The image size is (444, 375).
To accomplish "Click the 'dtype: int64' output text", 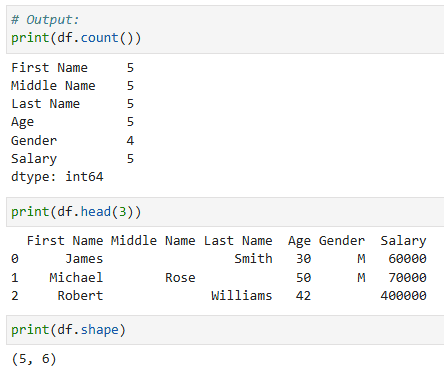I will [57, 176].
